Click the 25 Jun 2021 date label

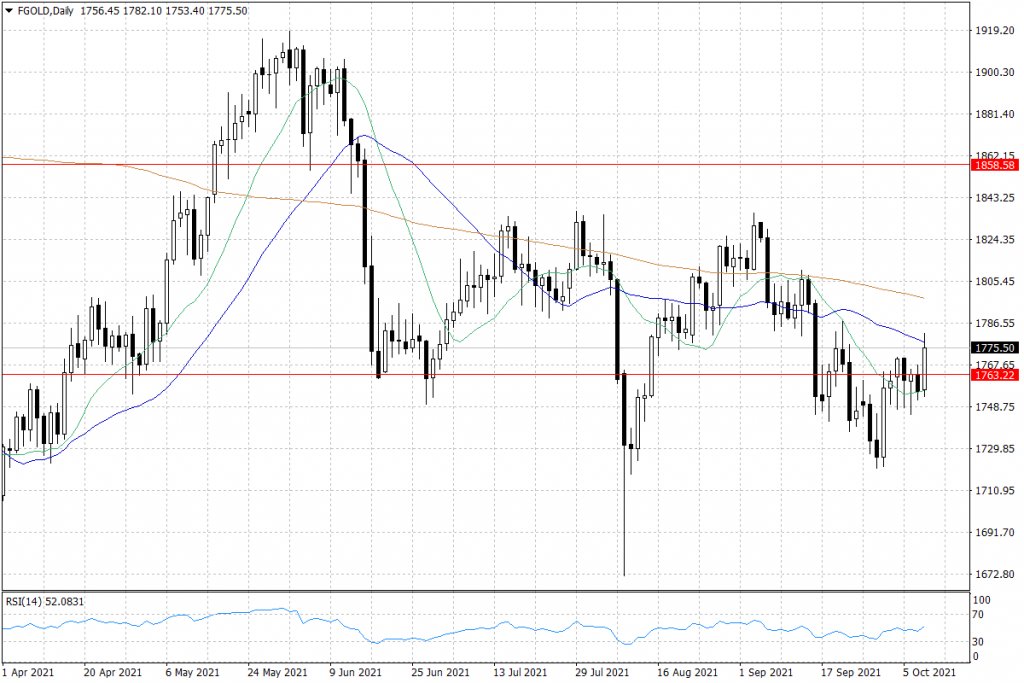440,672
